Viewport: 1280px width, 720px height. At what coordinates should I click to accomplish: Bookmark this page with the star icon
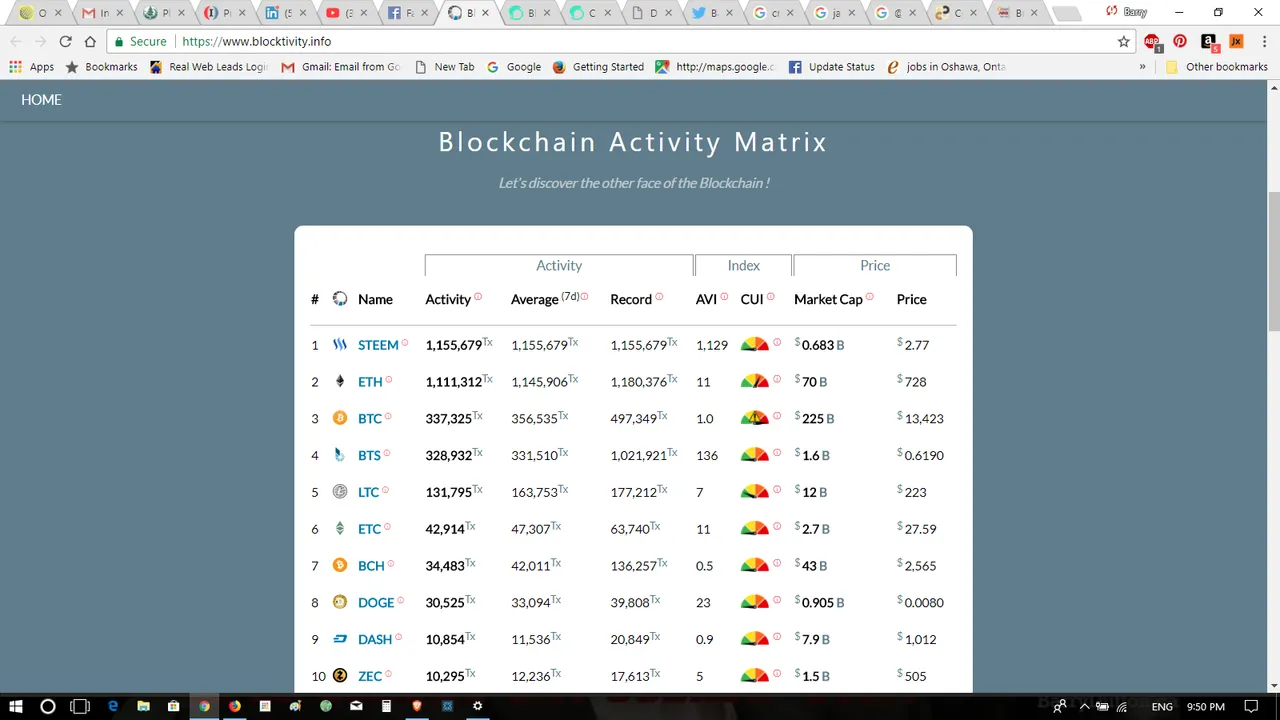click(x=1124, y=42)
